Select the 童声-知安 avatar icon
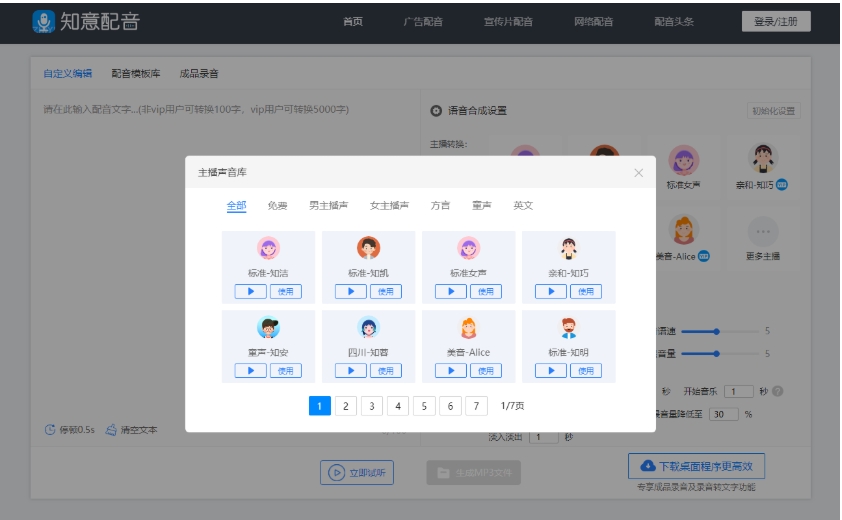 pos(268,327)
